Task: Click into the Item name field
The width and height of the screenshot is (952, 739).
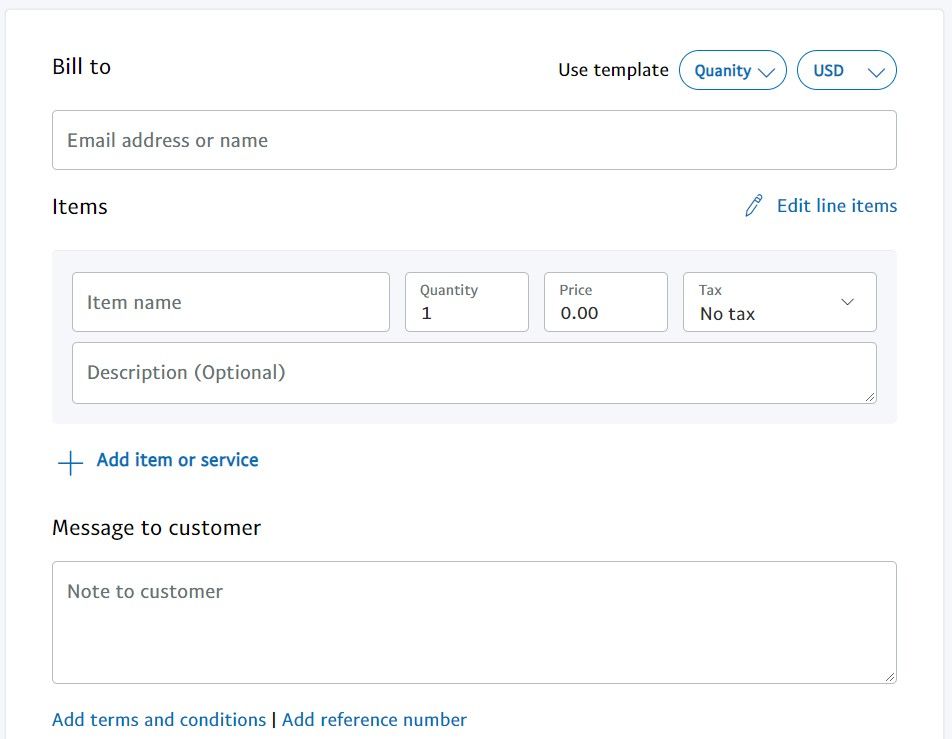Action: tap(231, 302)
